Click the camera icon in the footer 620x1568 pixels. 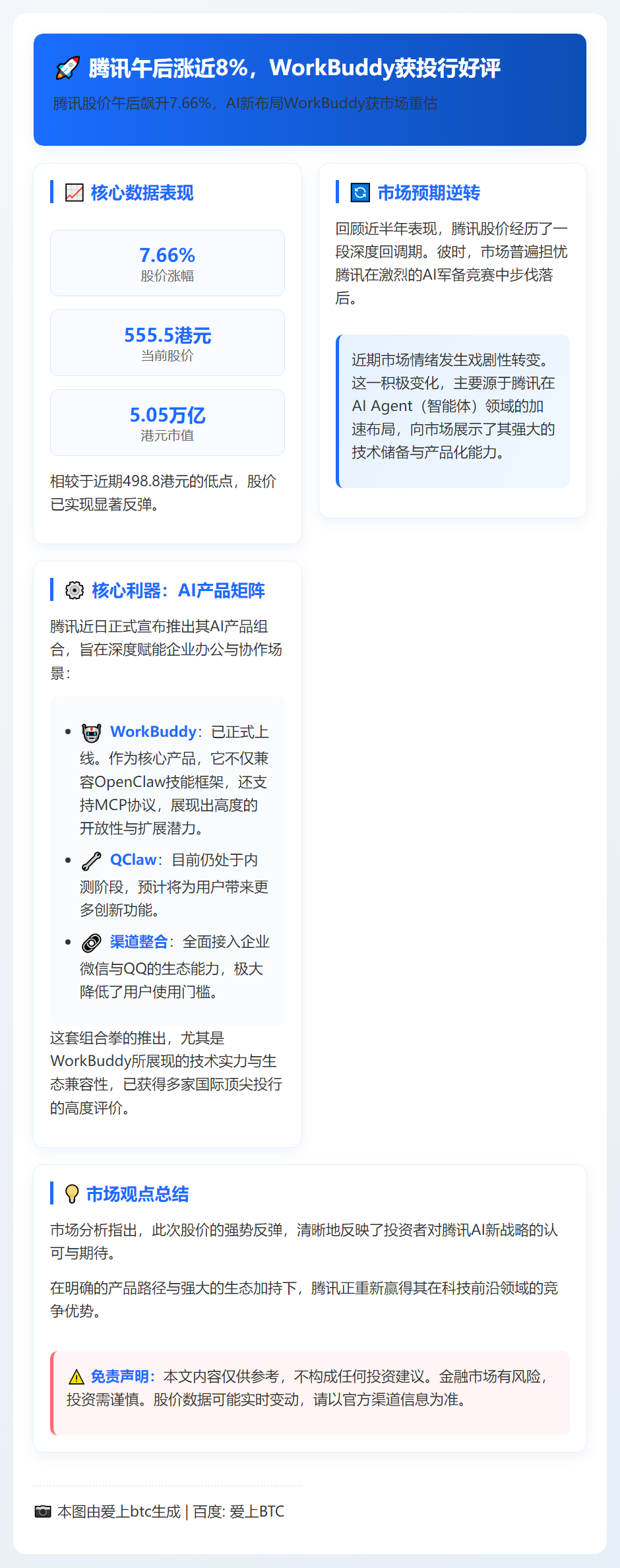coord(43,1511)
